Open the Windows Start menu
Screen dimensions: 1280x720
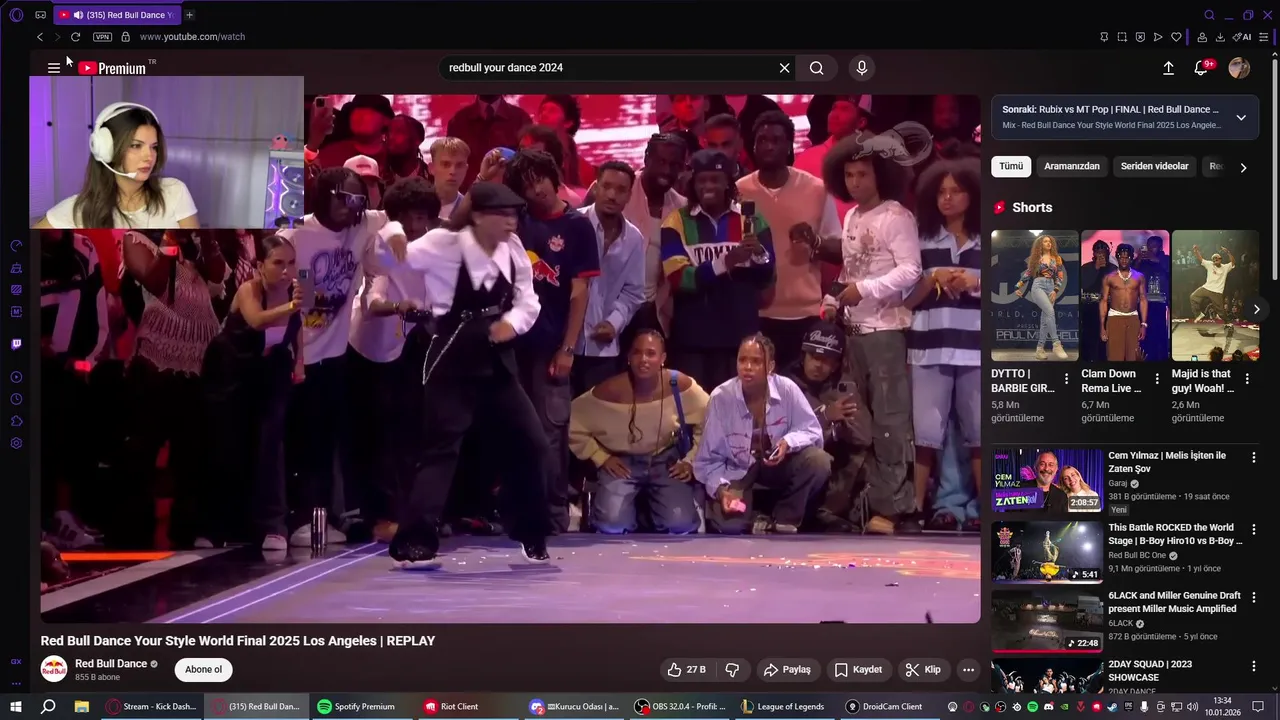point(16,707)
